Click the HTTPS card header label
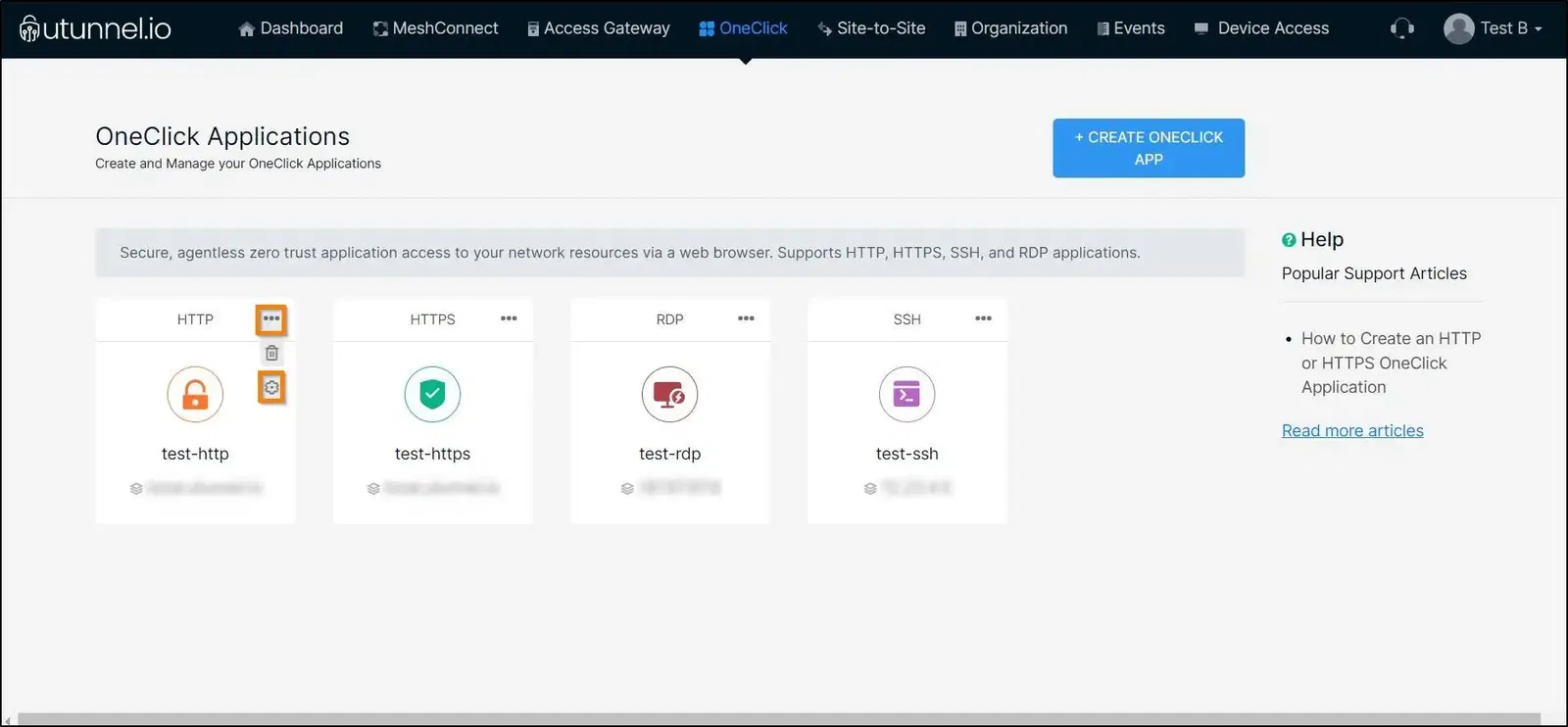Viewport: 1568px width, 727px height. click(x=432, y=319)
